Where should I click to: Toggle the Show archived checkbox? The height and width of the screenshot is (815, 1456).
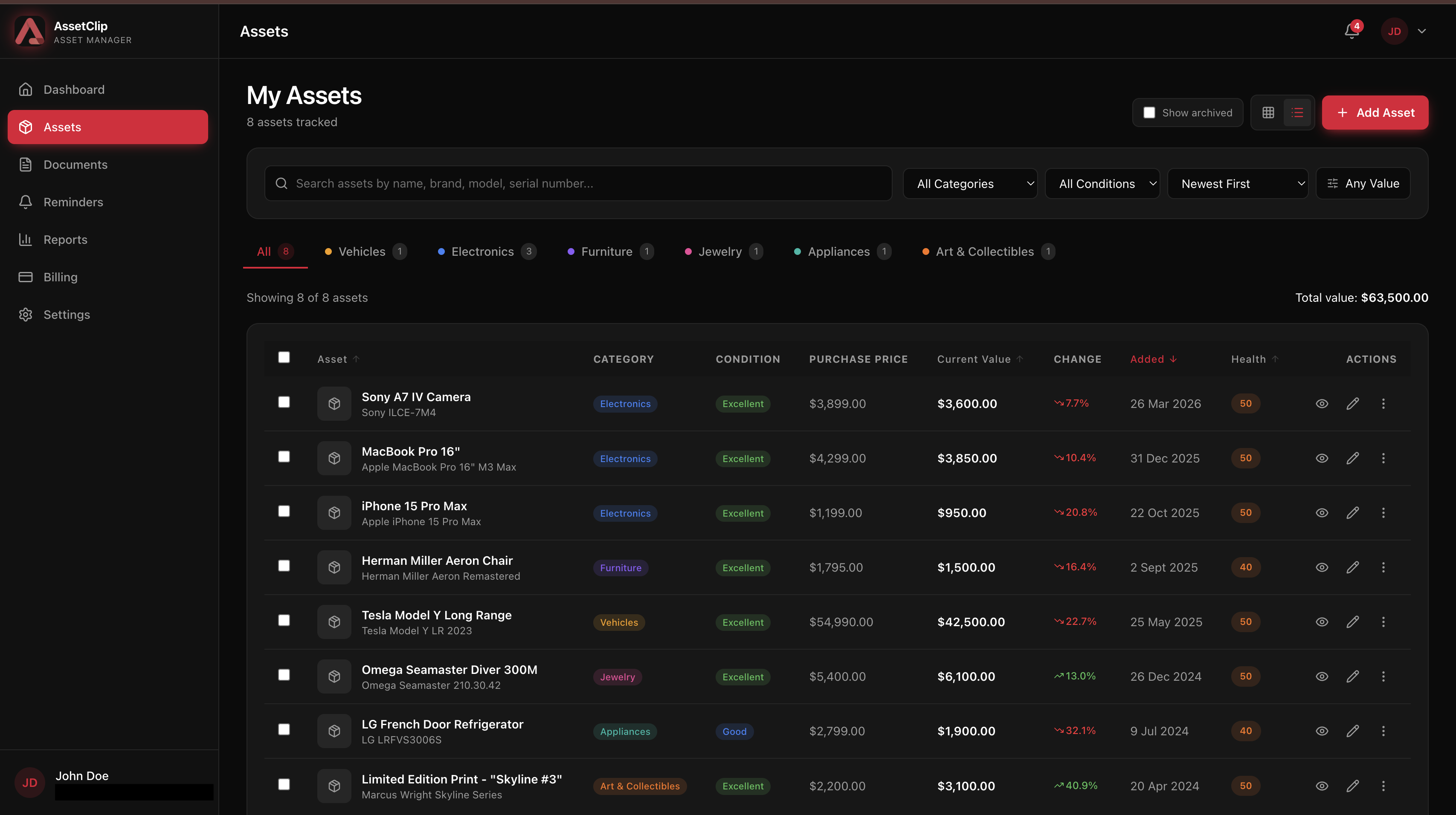(x=1149, y=113)
